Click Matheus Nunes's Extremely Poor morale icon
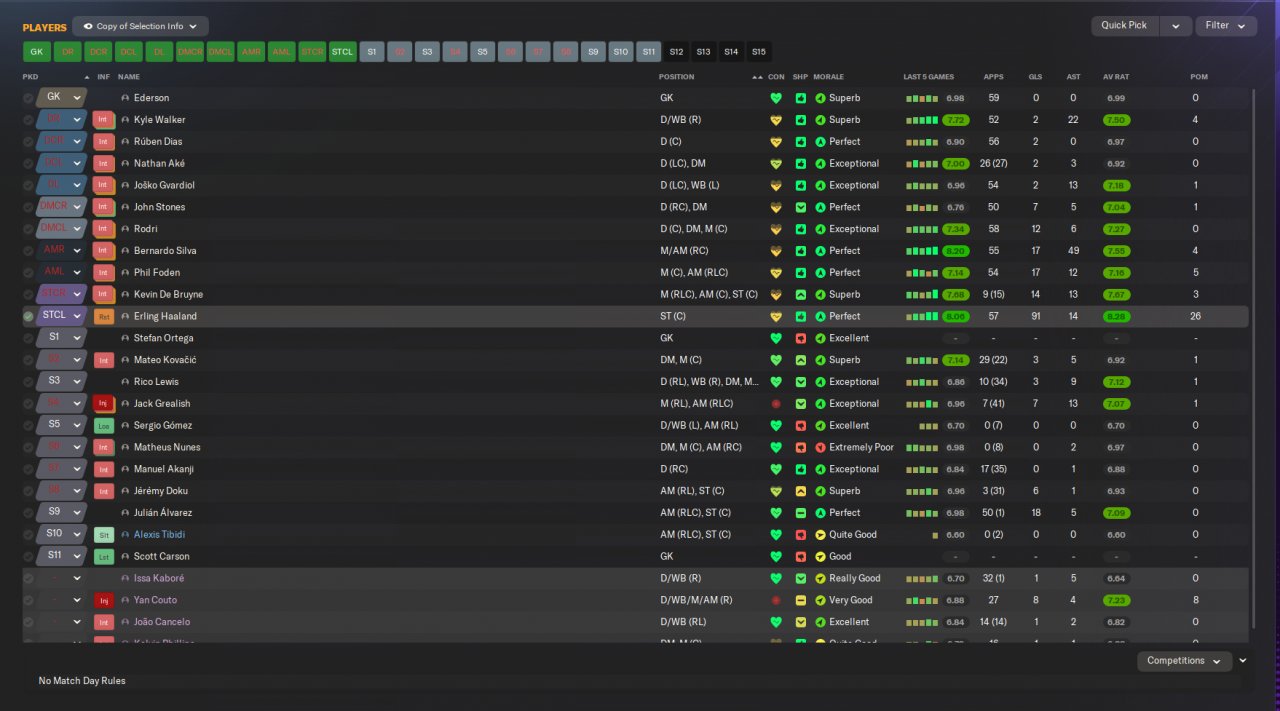 (x=820, y=448)
